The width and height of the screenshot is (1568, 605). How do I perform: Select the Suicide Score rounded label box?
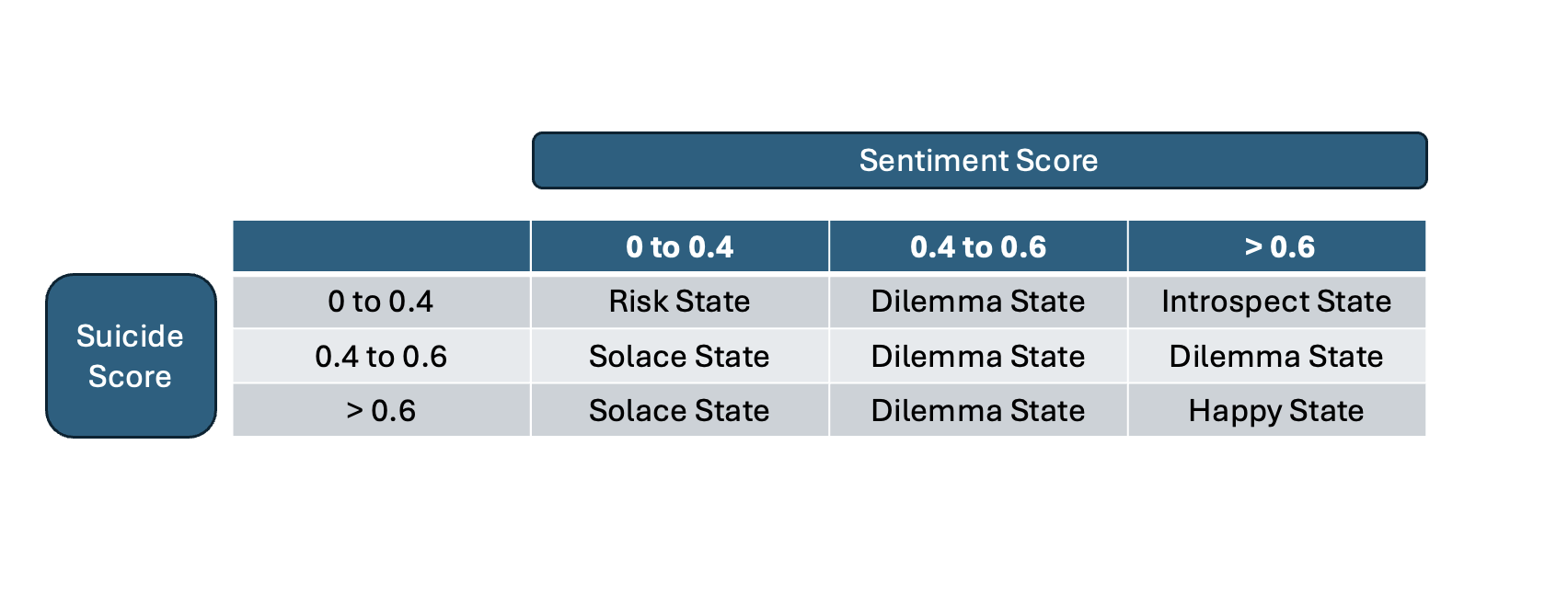point(131,356)
